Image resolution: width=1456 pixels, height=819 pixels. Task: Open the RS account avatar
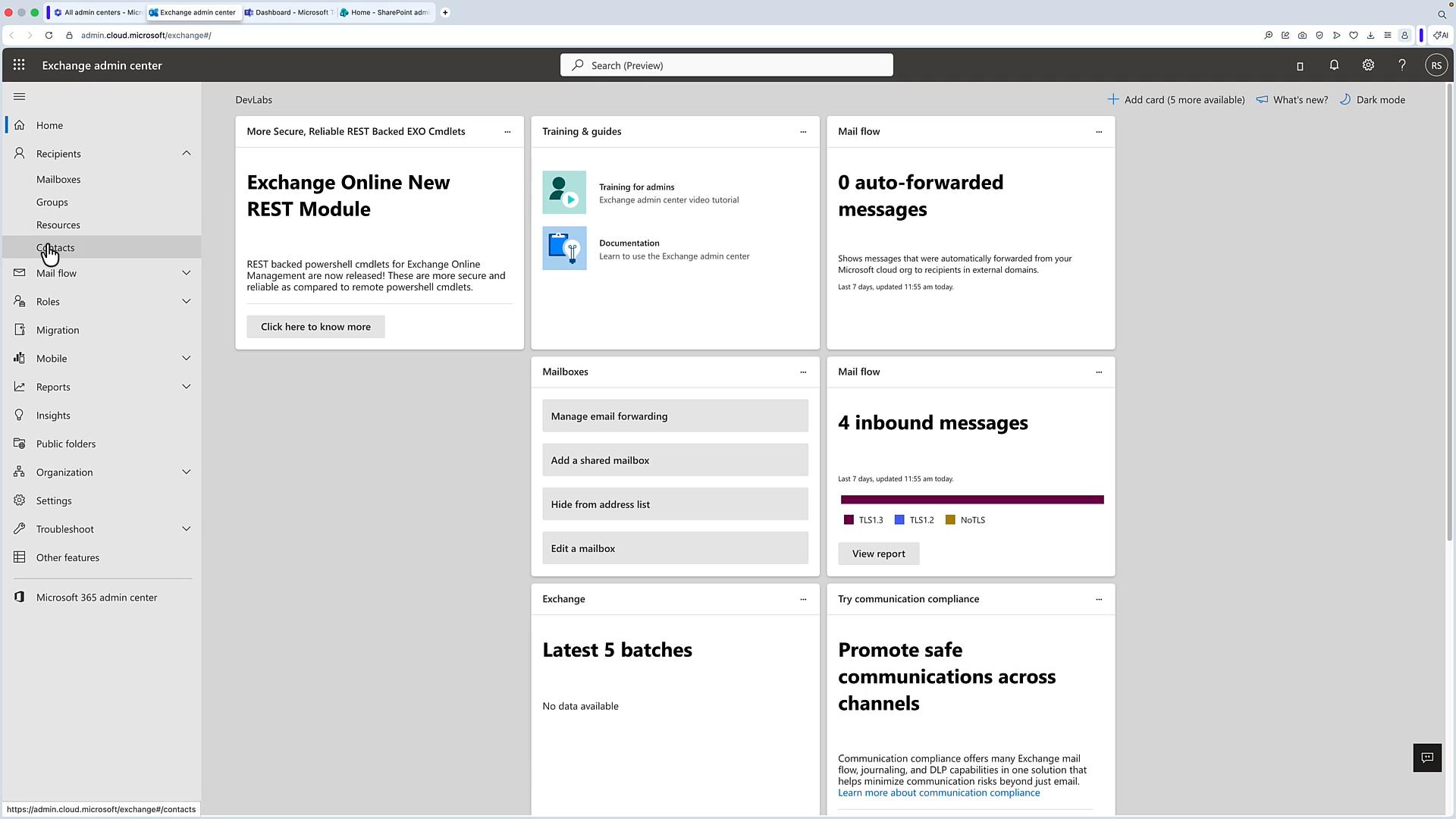tap(1436, 65)
